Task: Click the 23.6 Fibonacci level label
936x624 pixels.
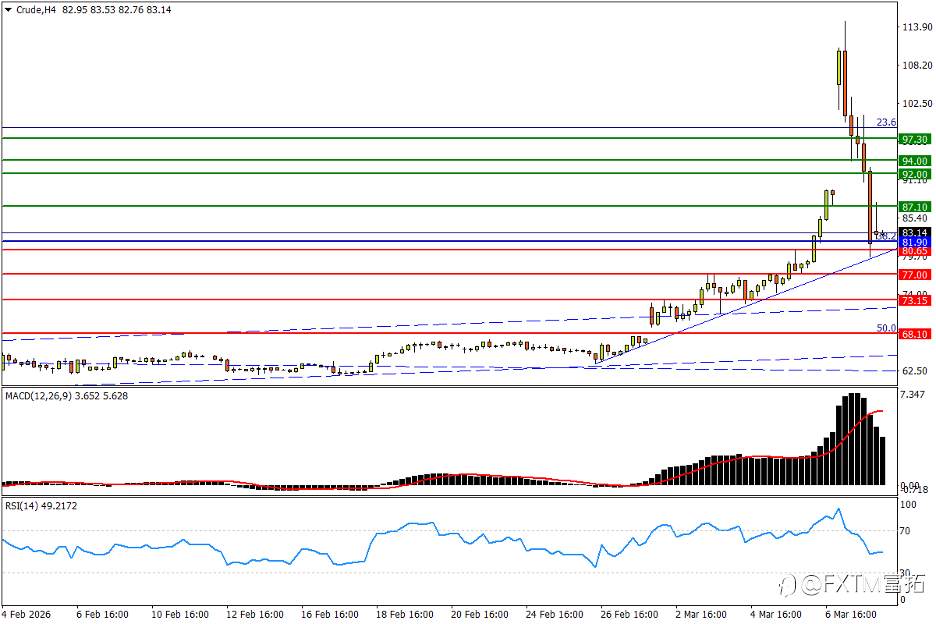Action: click(886, 122)
